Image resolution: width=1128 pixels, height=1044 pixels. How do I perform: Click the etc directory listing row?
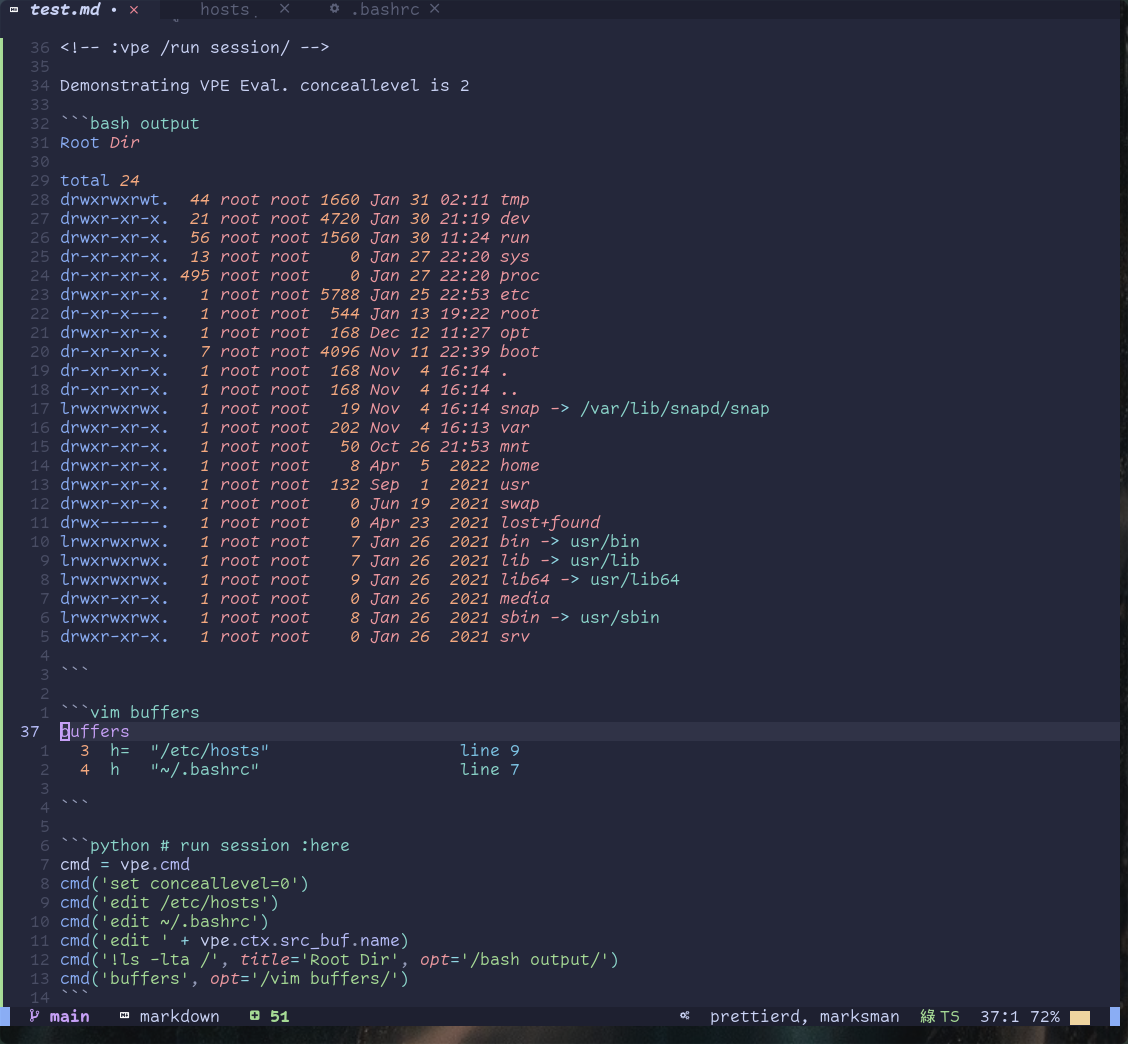(x=294, y=295)
